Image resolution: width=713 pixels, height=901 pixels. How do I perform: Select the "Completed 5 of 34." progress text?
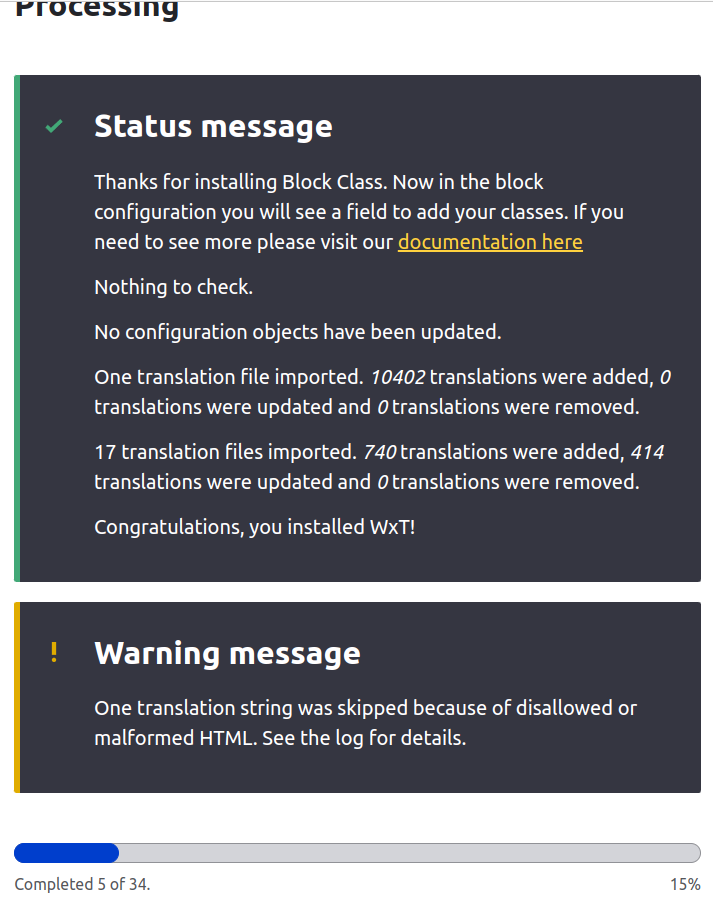pos(83,884)
